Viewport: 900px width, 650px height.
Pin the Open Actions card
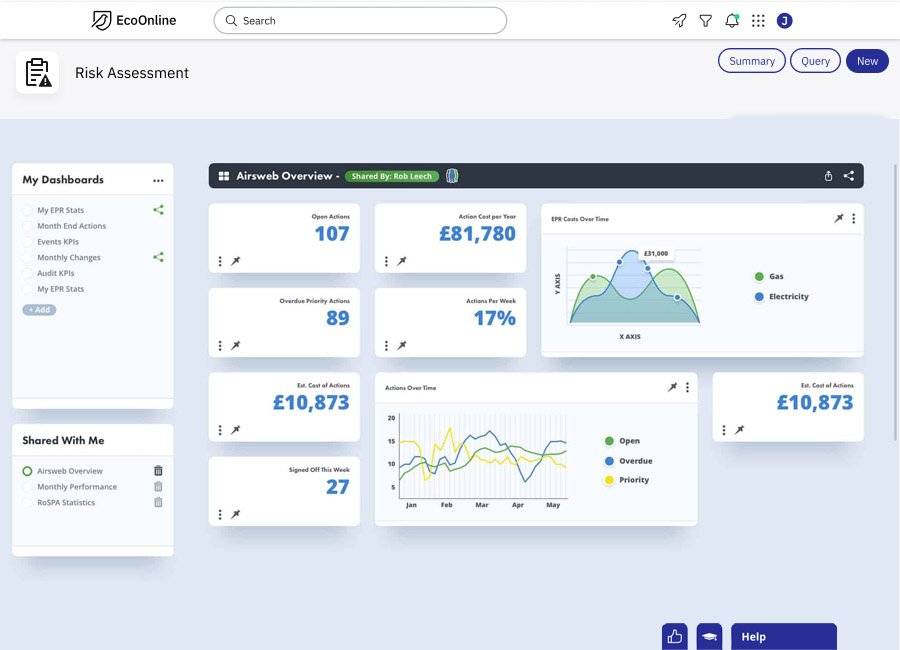point(237,262)
